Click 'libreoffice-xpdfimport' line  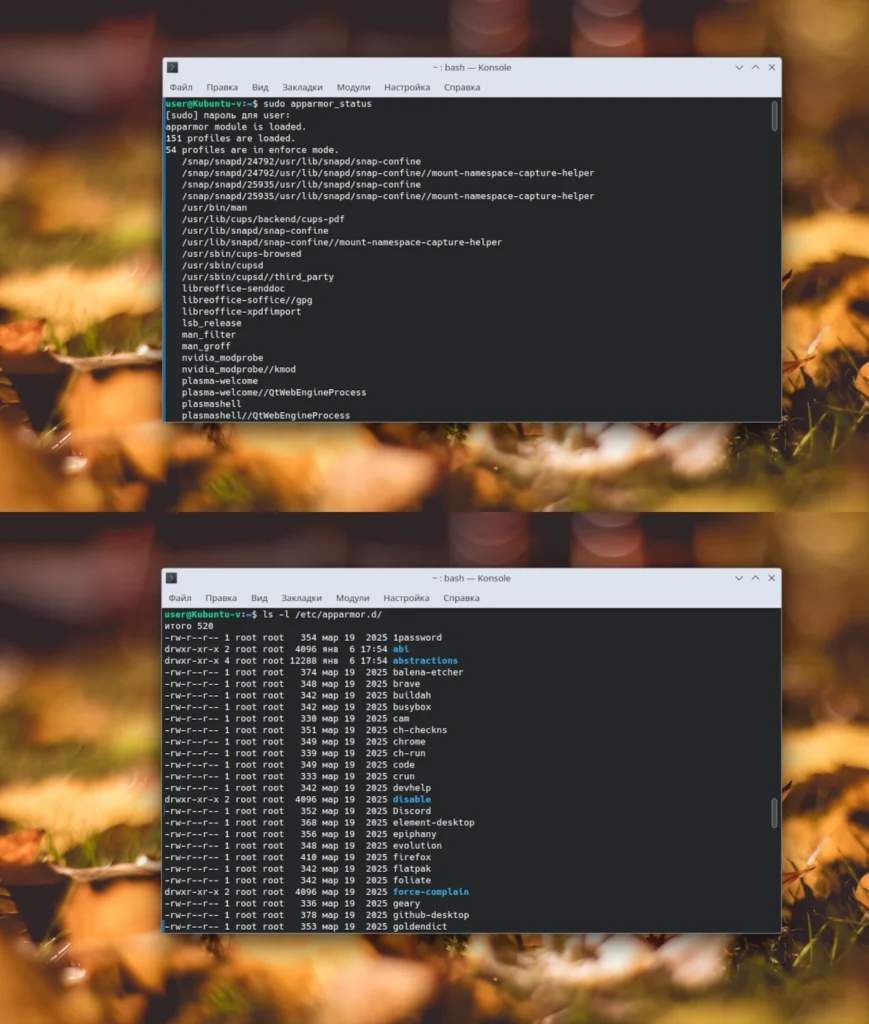point(242,312)
